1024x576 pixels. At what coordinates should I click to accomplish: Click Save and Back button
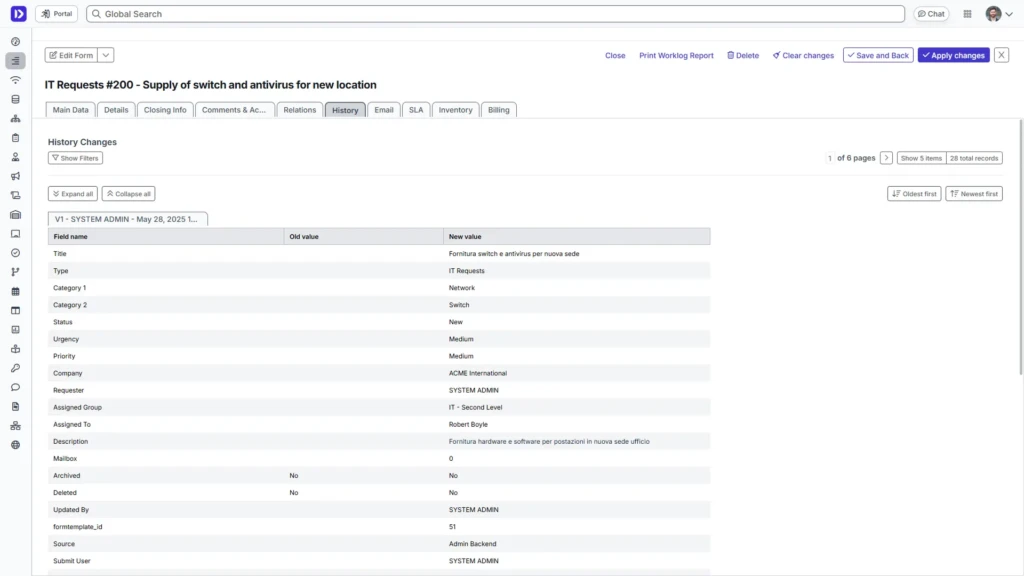click(878, 56)
